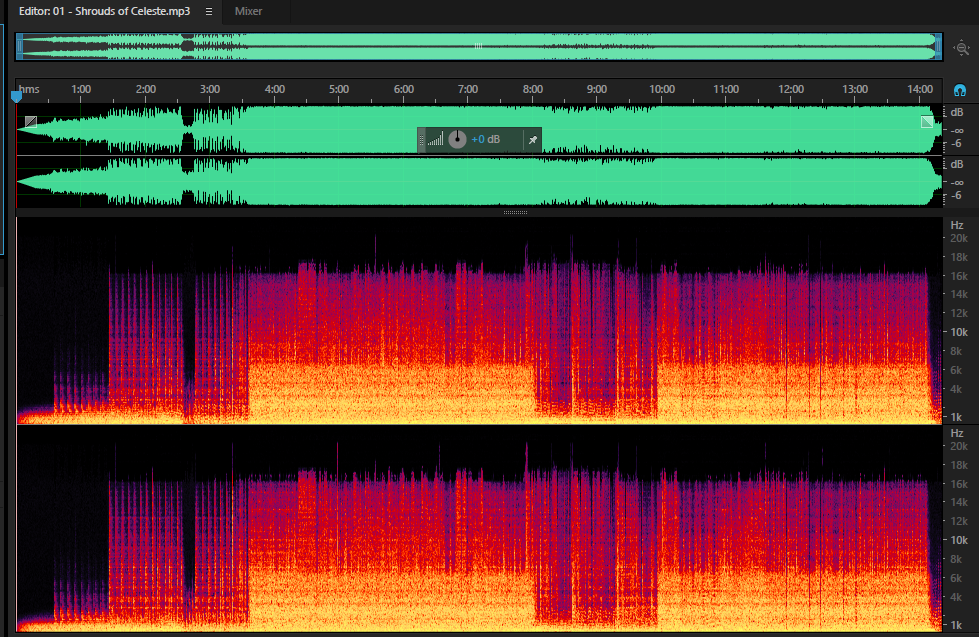The image size is (979, 637).
Task: Click the 12:00 mark on the time ruler
Action: 791,89
